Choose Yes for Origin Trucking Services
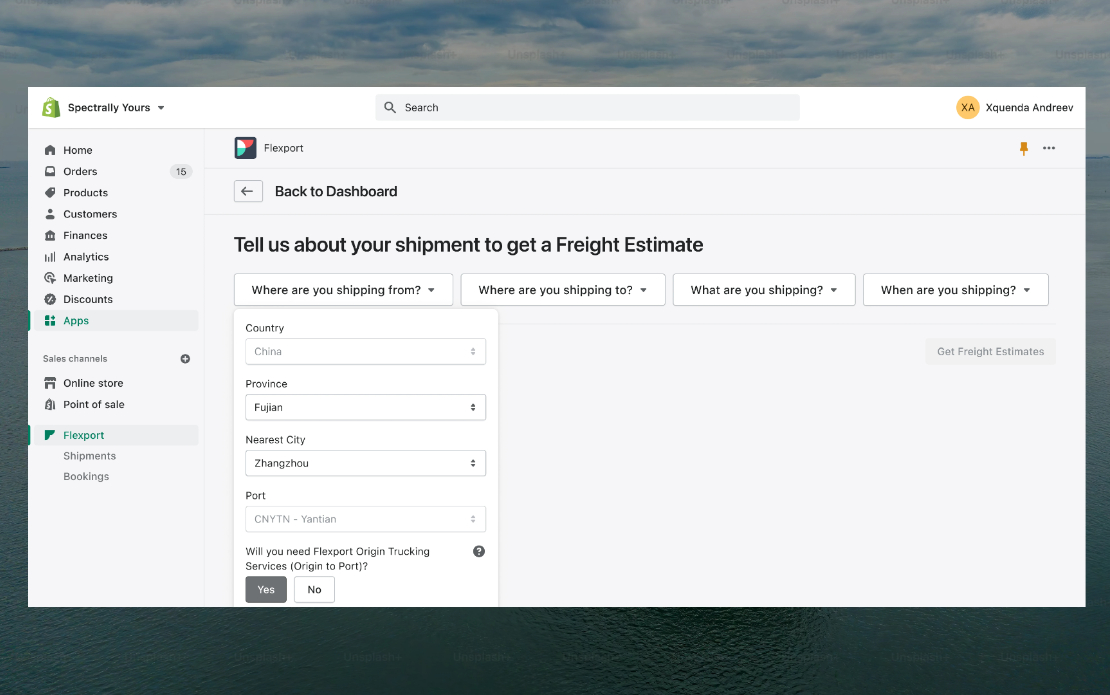 click(266, 590)
